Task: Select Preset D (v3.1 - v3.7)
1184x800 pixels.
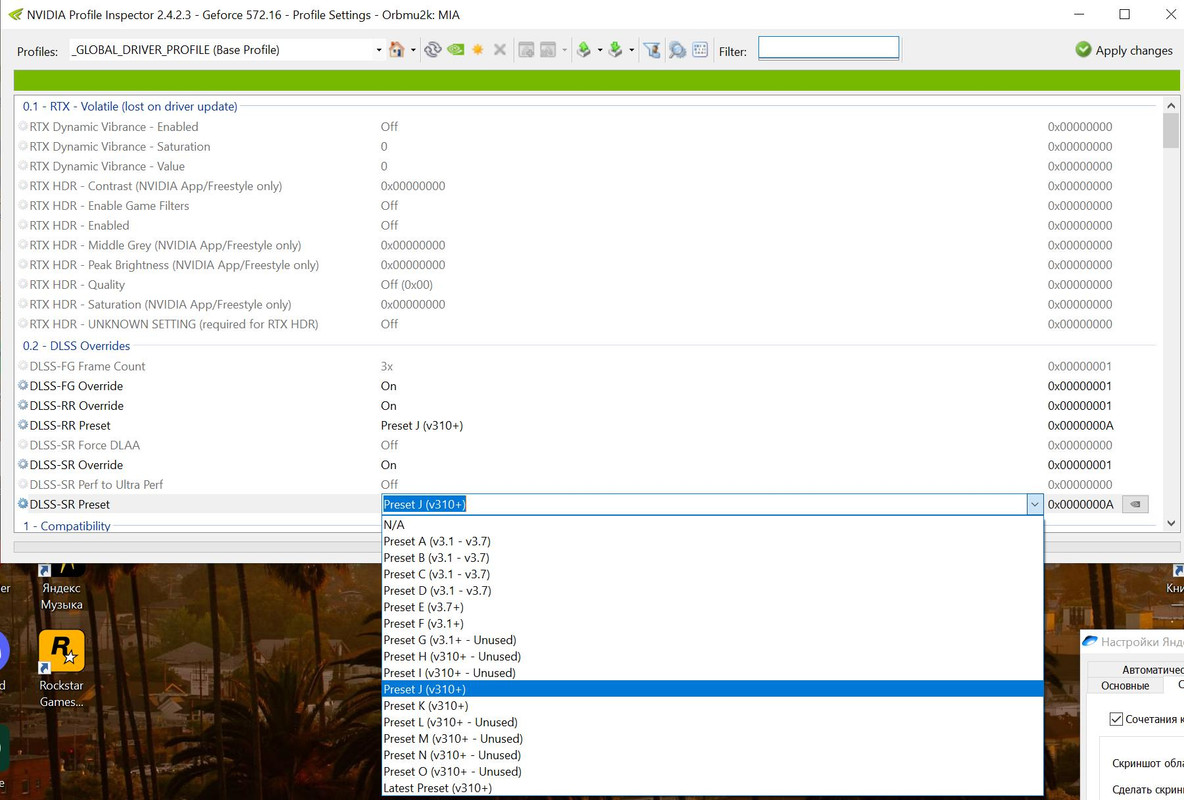Action: click(713, 591)
